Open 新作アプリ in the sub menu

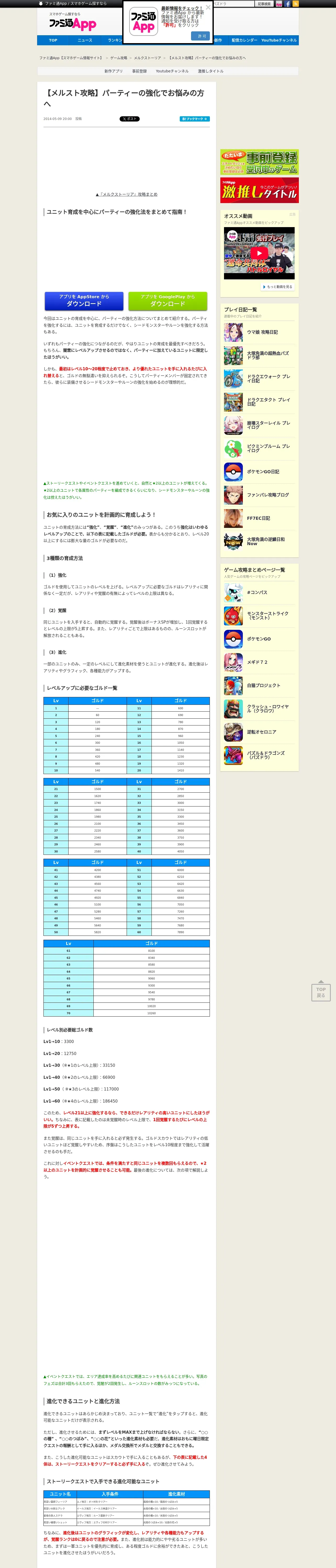click(x=113, y=71)
